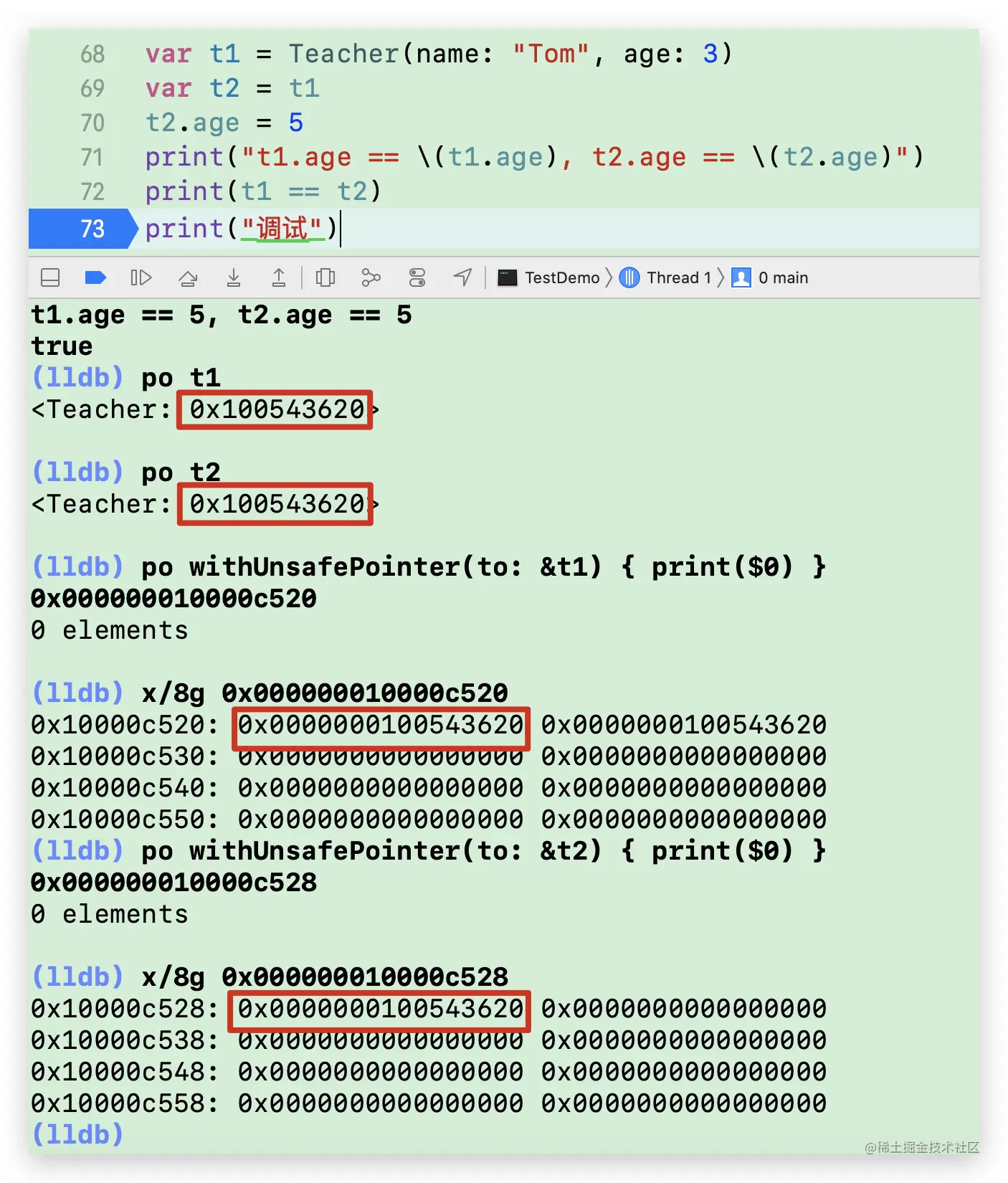Click withUnsafePointer(to: &t2) command
The image size is (1008, 1183).
[x=484, y=851]
